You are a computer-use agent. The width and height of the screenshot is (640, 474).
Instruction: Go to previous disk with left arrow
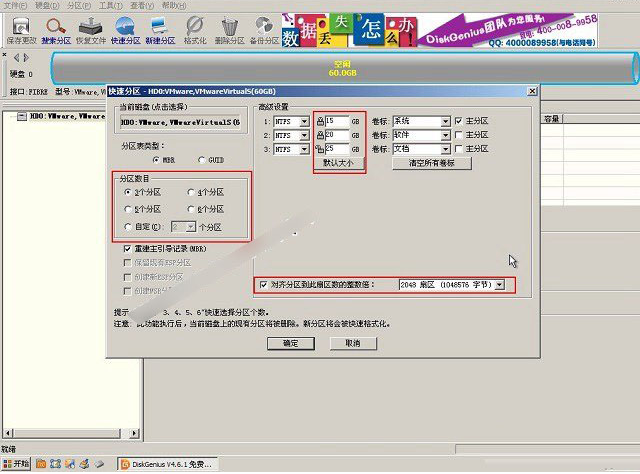click(x=17, y=58)
